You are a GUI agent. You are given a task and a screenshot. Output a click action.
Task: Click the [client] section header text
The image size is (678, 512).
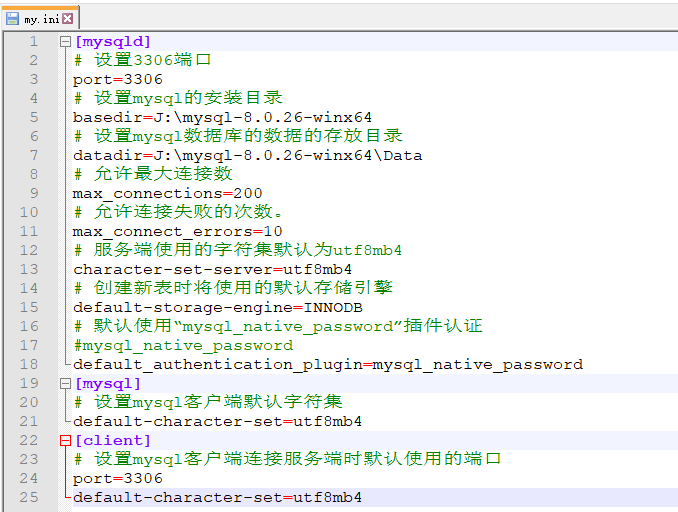click(113, 441)
